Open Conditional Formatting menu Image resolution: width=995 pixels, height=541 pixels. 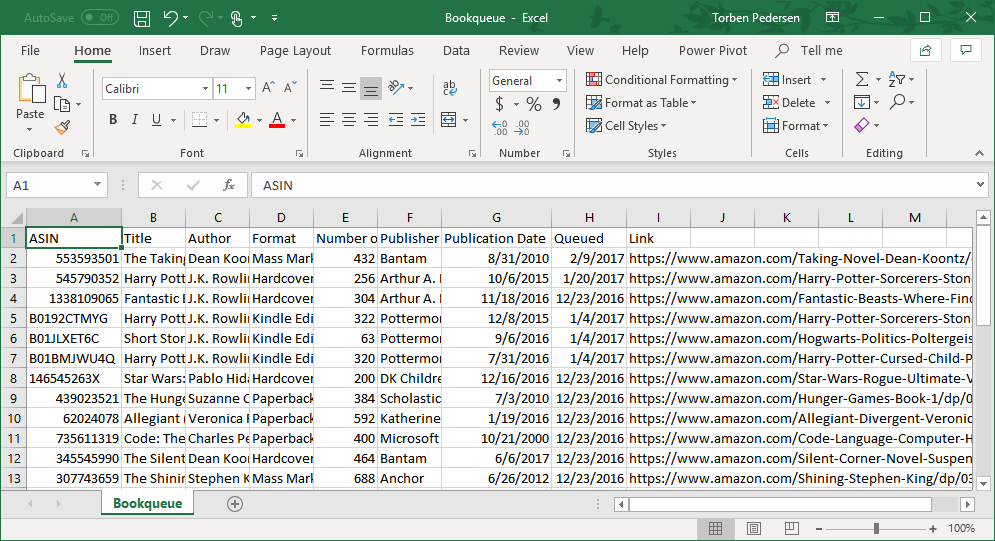coord(662,80)
